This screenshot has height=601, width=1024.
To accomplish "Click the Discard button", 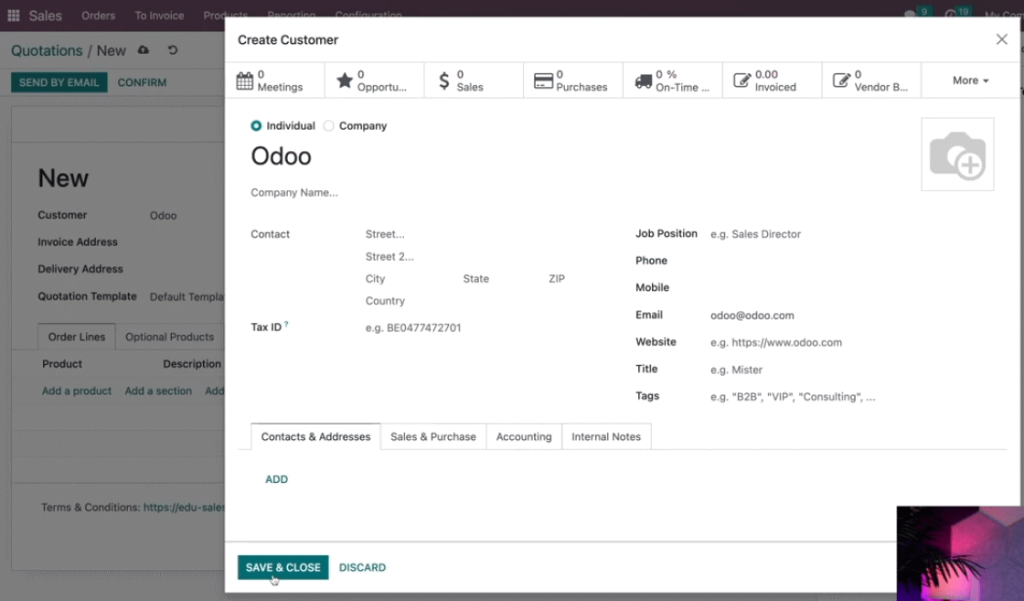I will 362,567.
